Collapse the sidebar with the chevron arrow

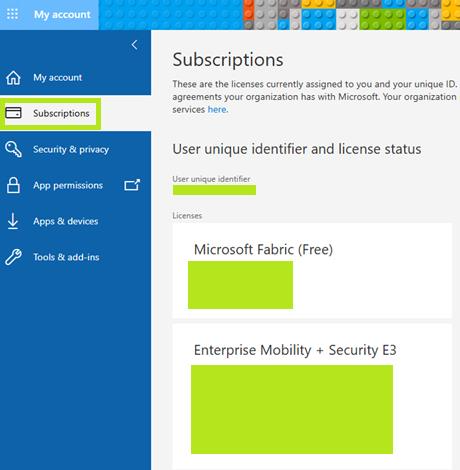tap(134, 45)
